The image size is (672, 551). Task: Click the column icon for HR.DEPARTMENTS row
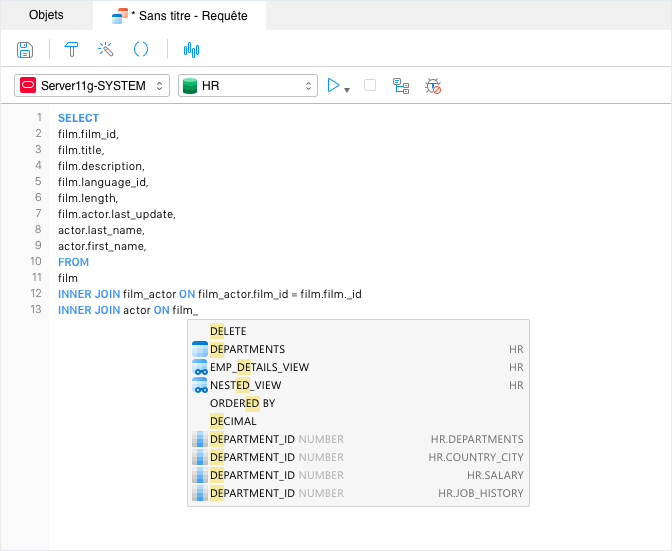200,439
